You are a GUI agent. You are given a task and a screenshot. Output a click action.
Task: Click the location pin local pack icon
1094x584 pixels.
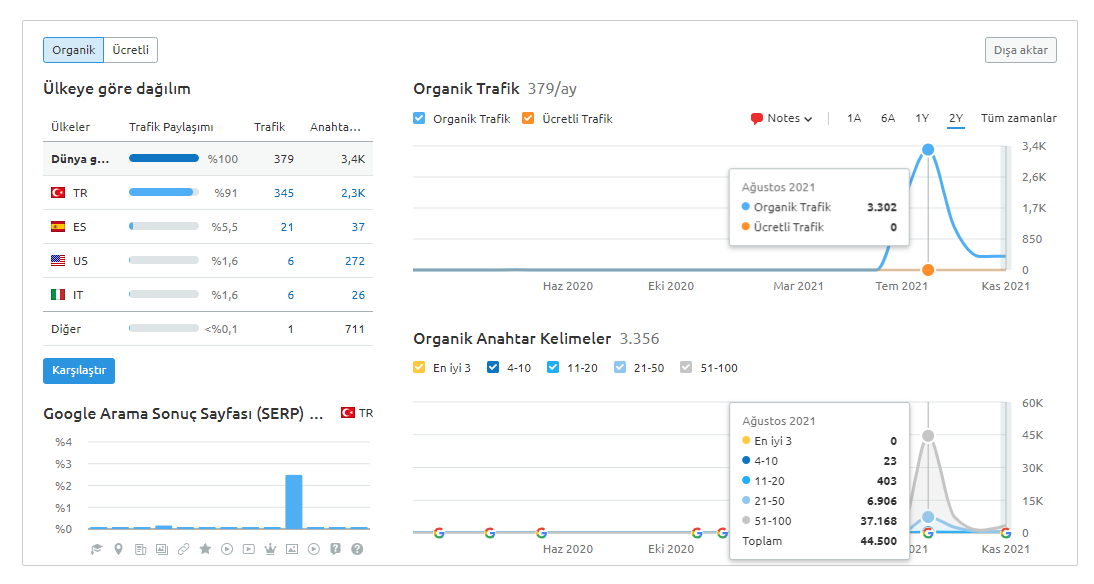pos(119,549)
